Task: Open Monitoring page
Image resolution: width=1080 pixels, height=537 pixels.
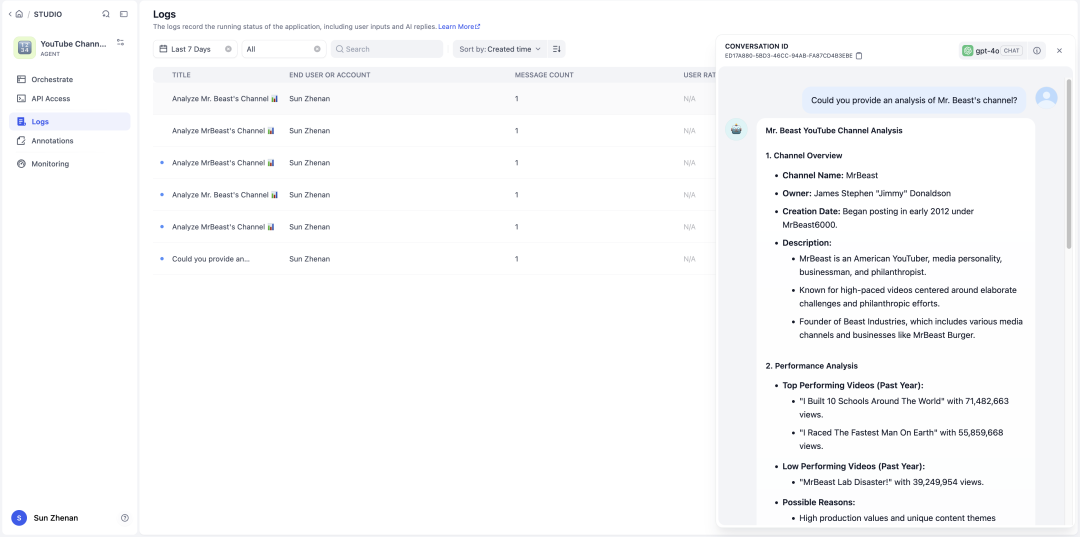Action: pos(70,164)
